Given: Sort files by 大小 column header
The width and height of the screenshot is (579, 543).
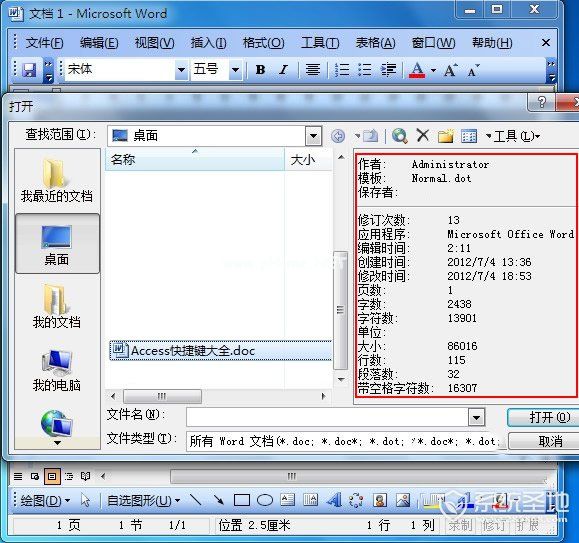Looking at the screenshot, I should [308, 160].
